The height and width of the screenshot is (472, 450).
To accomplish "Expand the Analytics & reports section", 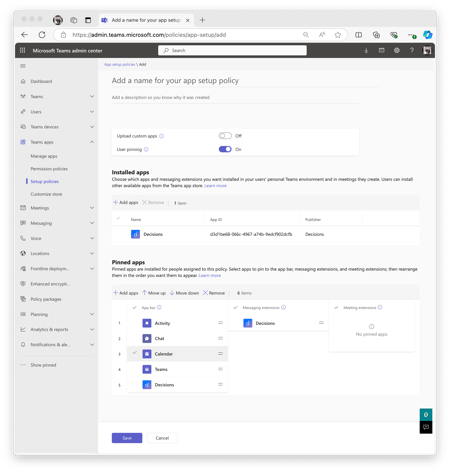I will pyautogui.click(x=92, y=329).
